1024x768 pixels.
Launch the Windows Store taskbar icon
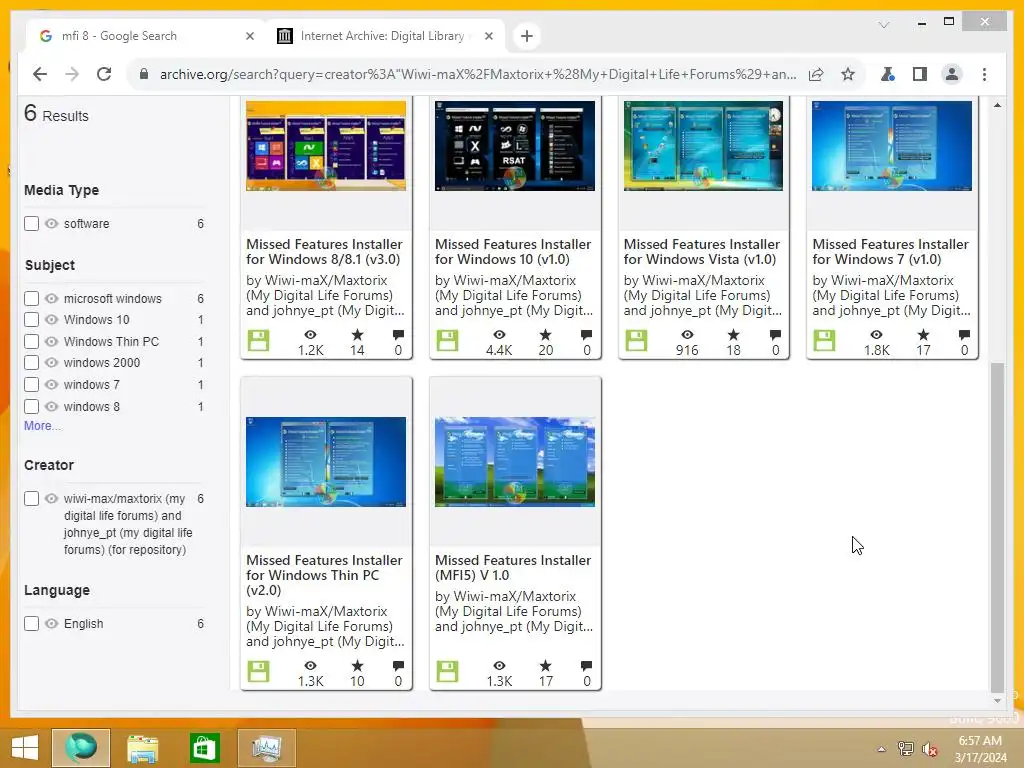pyautogui.click(x=204, y=748)
